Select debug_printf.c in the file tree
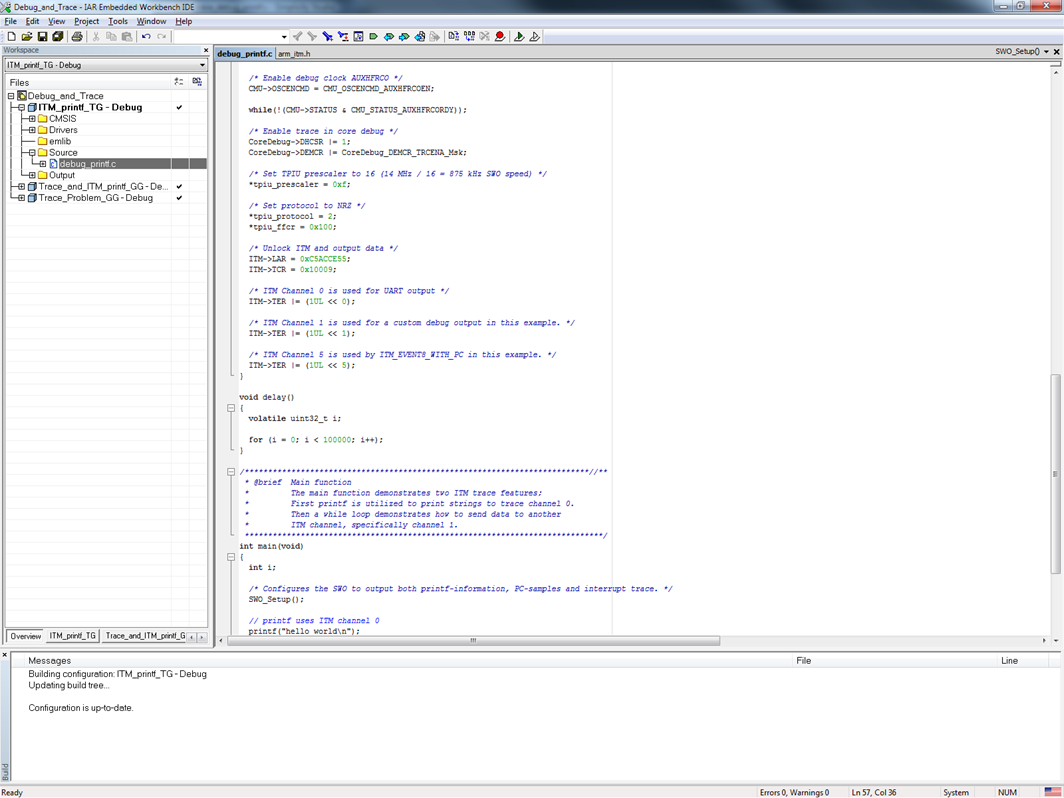The image size is (1064, 798). tap(87, 164)
